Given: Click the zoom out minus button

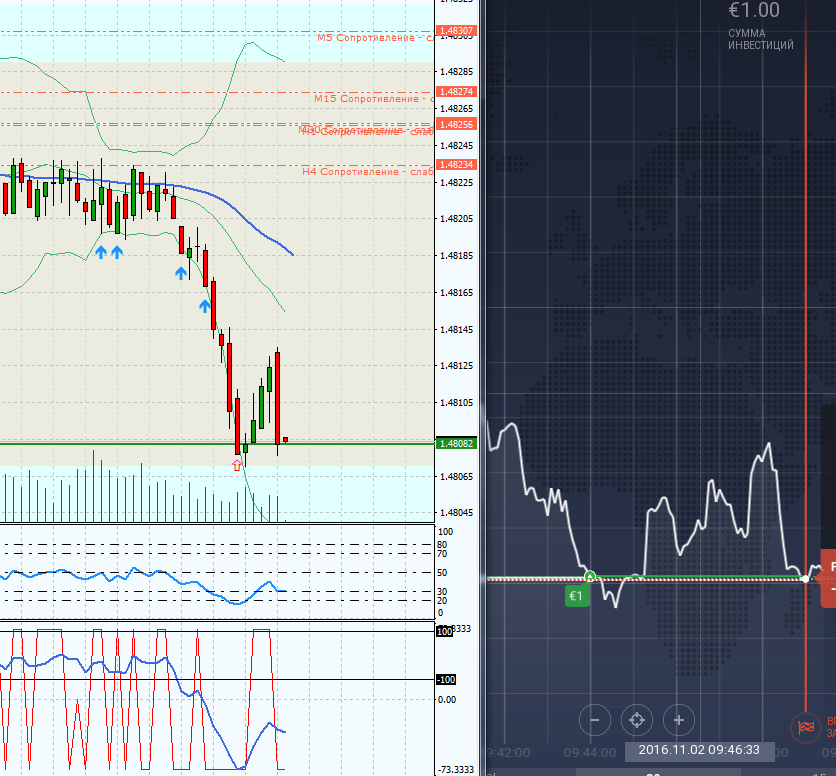Looking at the screenshot, I should pos(595,719).
